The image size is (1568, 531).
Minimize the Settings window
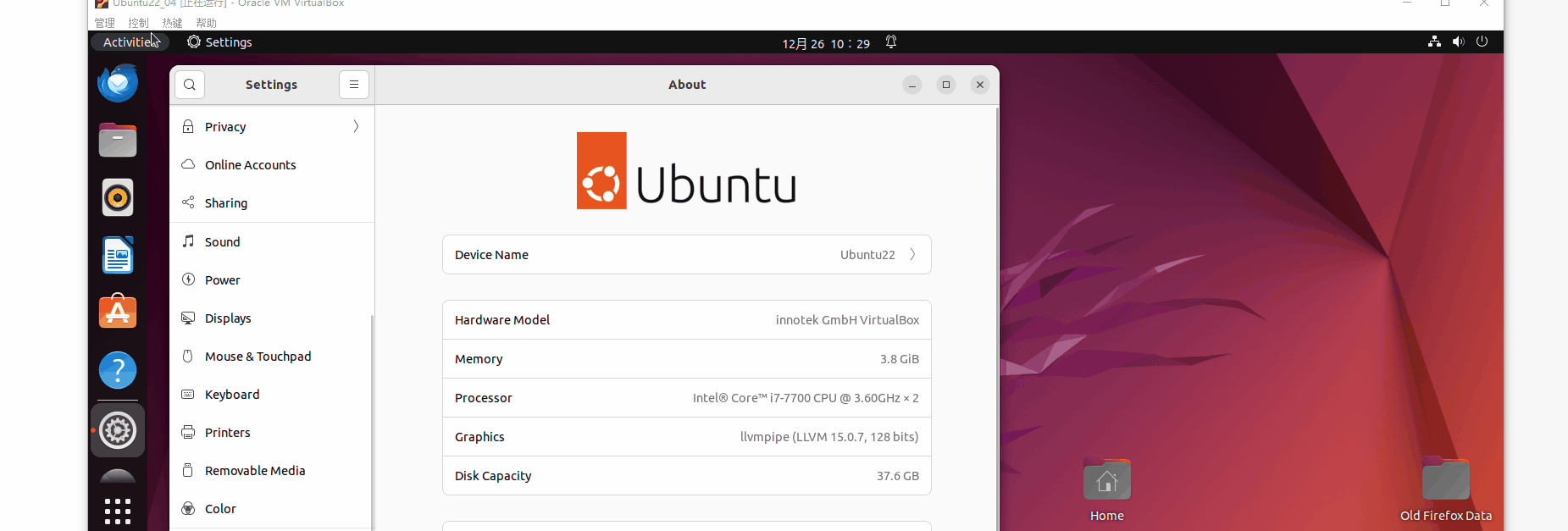(x=912, y=85)
